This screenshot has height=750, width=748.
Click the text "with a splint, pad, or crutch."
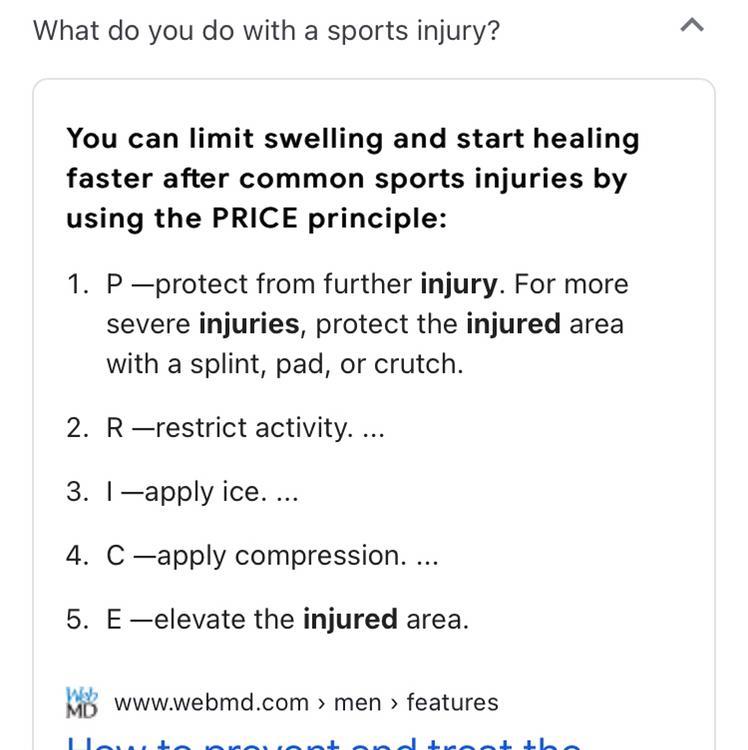[285, 364]
